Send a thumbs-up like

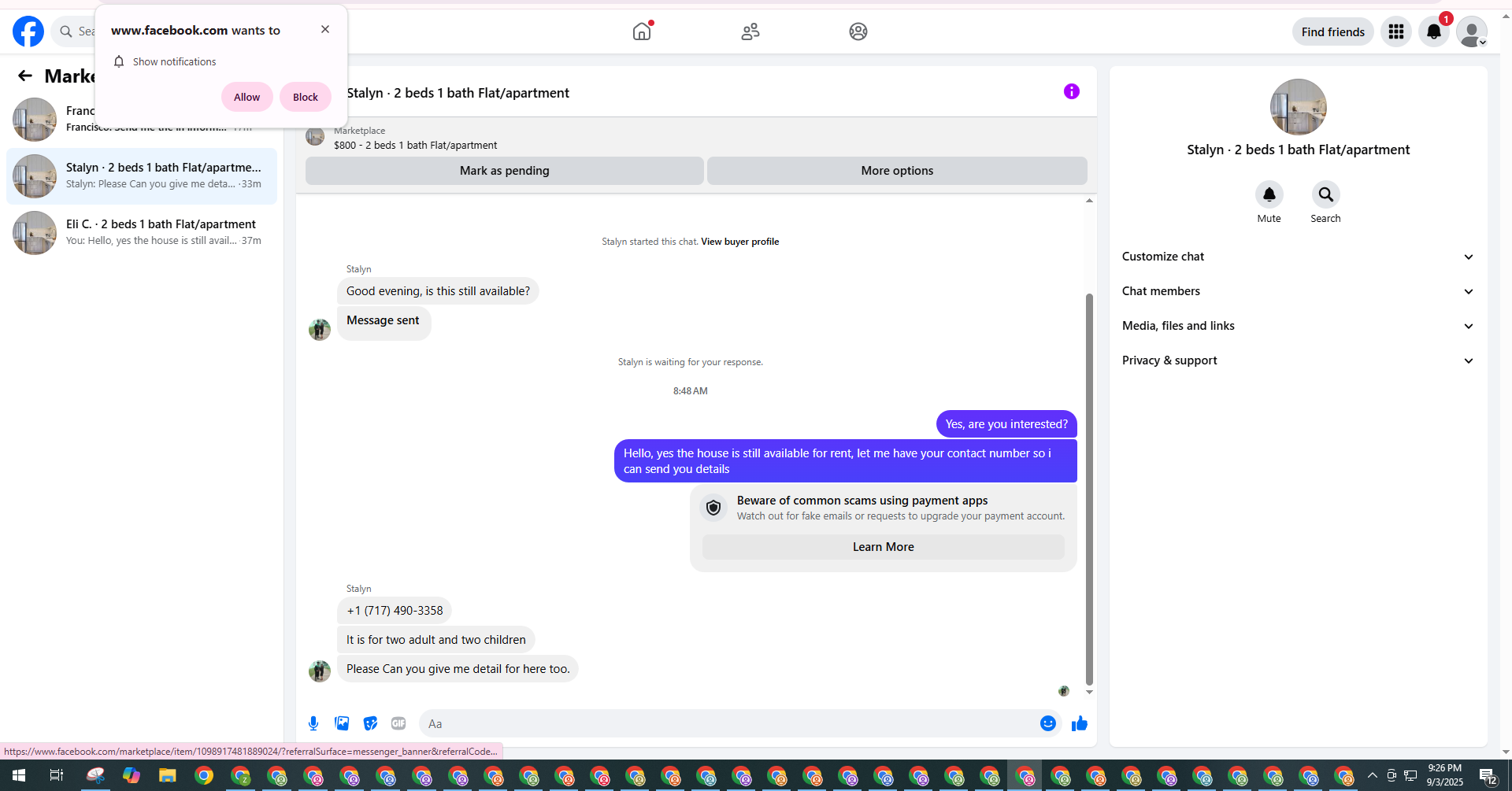(1080, 723)
